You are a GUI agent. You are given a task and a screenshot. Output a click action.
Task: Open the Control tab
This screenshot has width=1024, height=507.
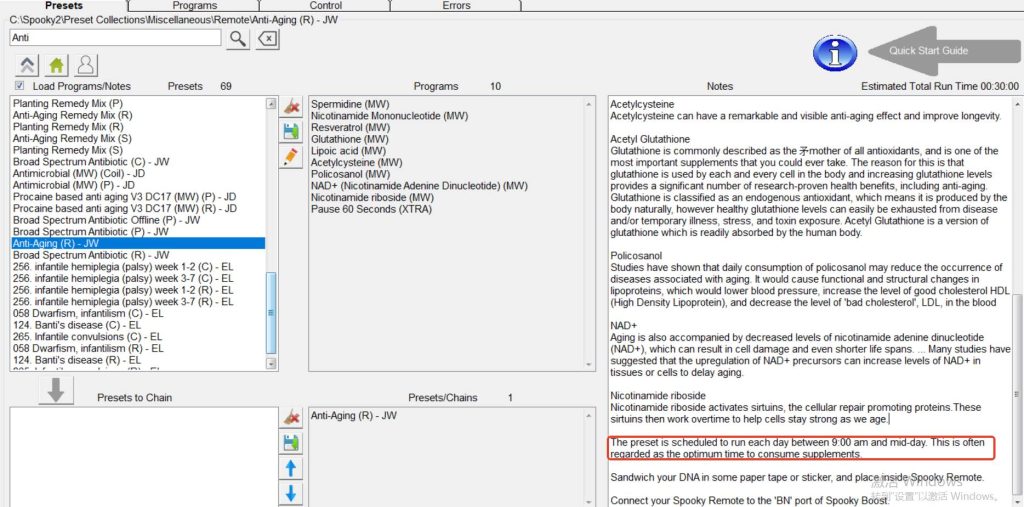326,6
